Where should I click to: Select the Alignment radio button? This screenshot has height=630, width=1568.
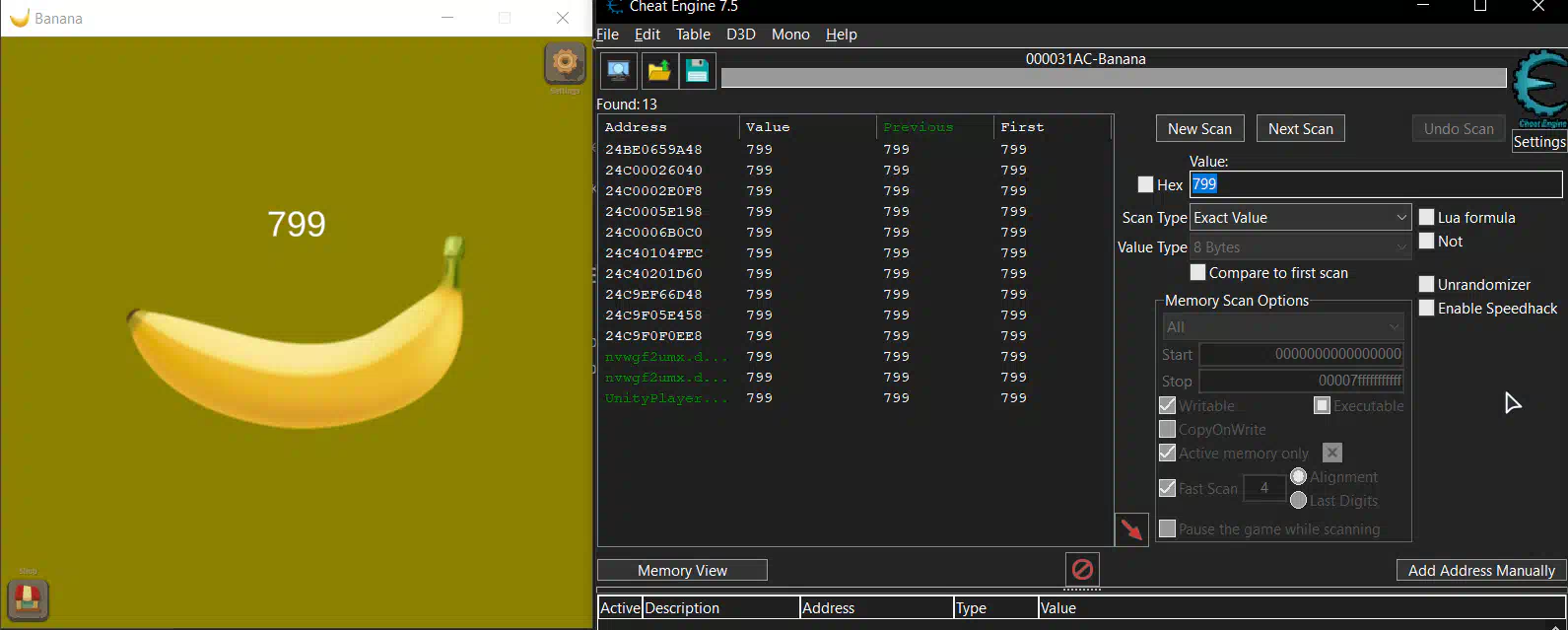(1298, 476)
